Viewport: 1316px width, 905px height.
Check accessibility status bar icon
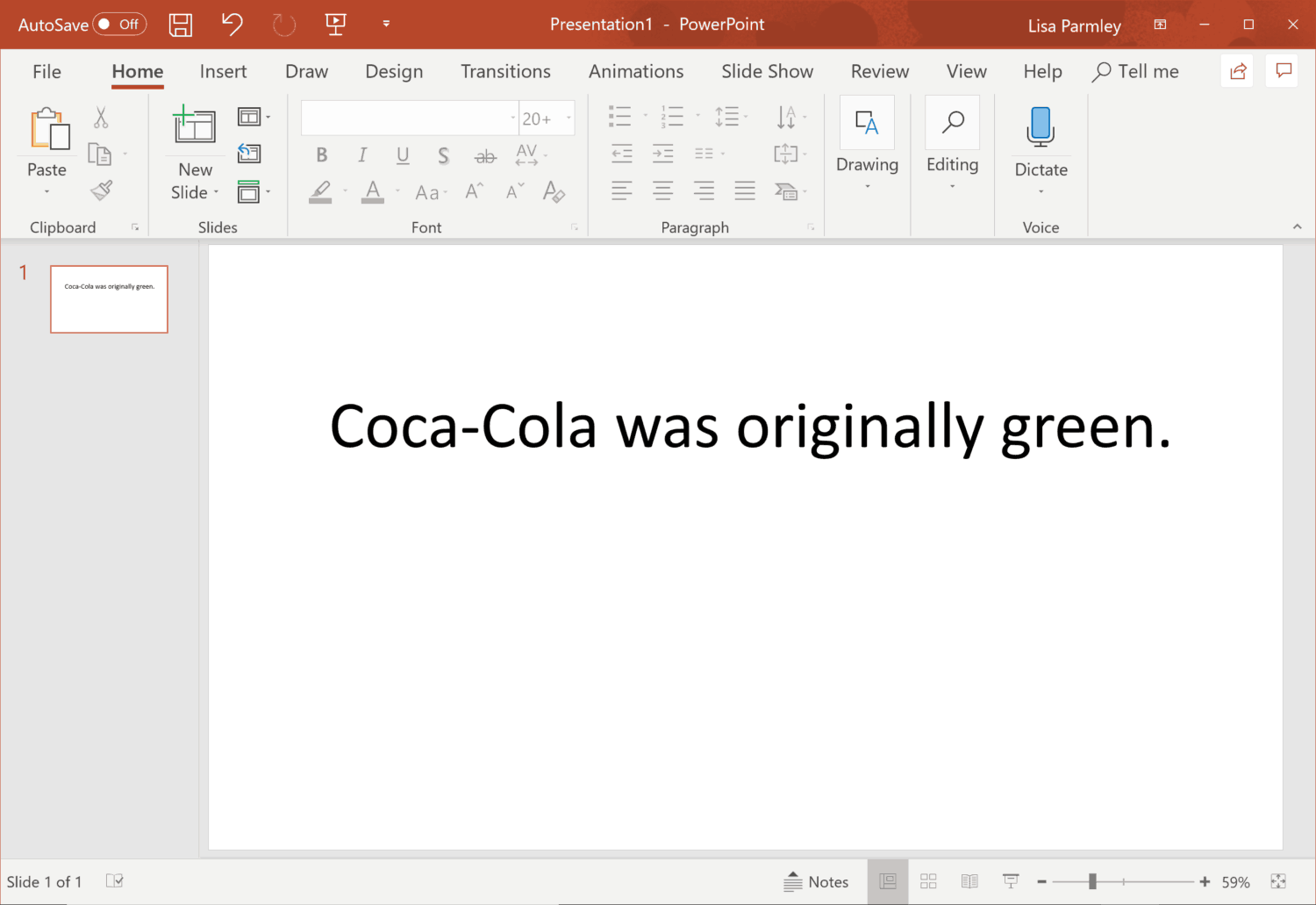point(114,880)
